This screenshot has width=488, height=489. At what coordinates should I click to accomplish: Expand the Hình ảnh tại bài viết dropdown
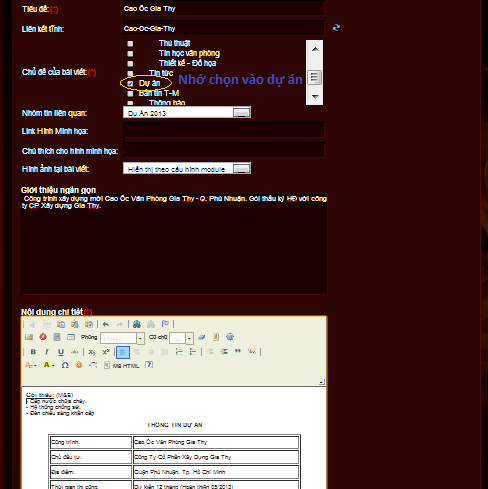[x=241, y=169]
